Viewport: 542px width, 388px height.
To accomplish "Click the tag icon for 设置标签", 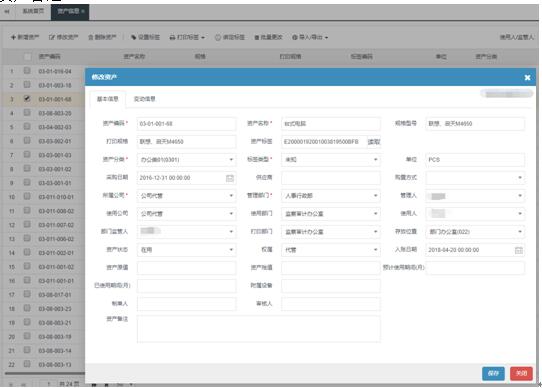I will [x=133, y=37].
